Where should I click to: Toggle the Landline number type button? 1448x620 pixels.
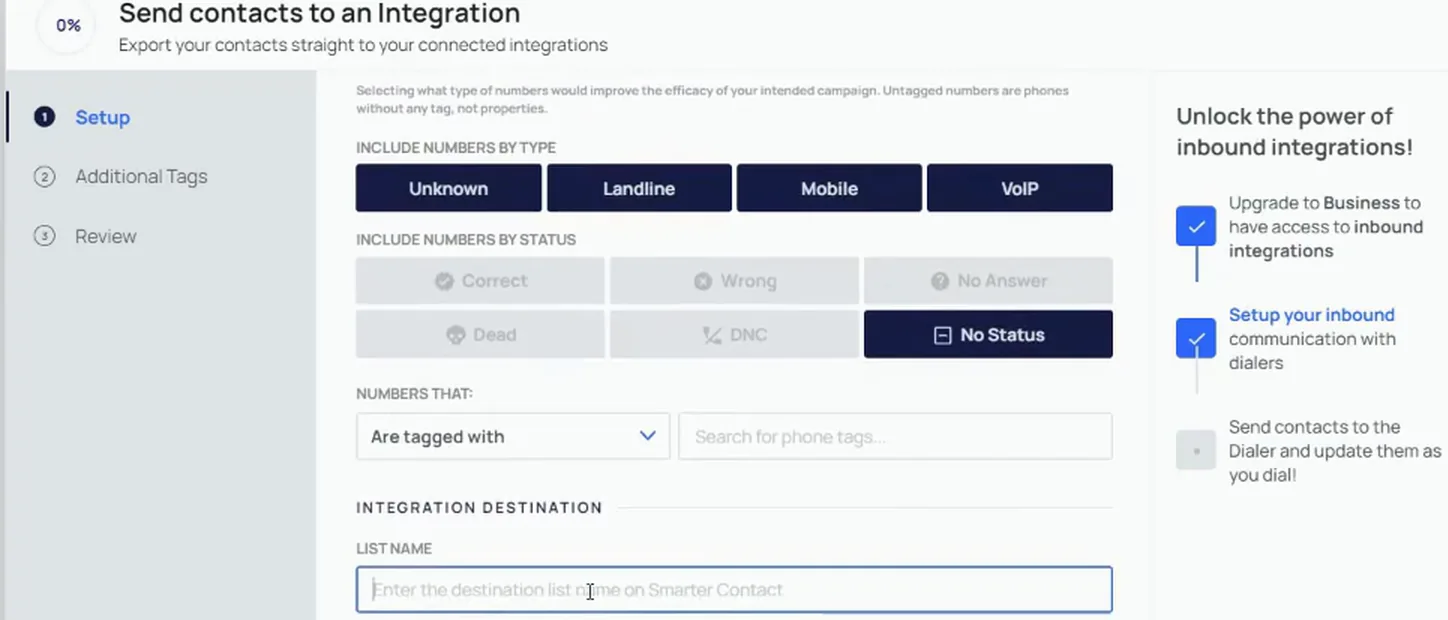[x=639, y=188]
